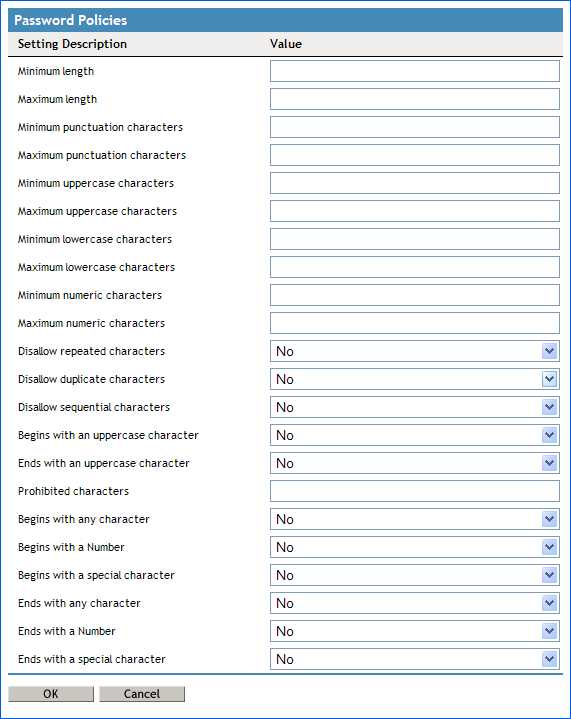Click the Maximum uppercase characters field
The image size is (571, 719).
[x=415, y=211]
